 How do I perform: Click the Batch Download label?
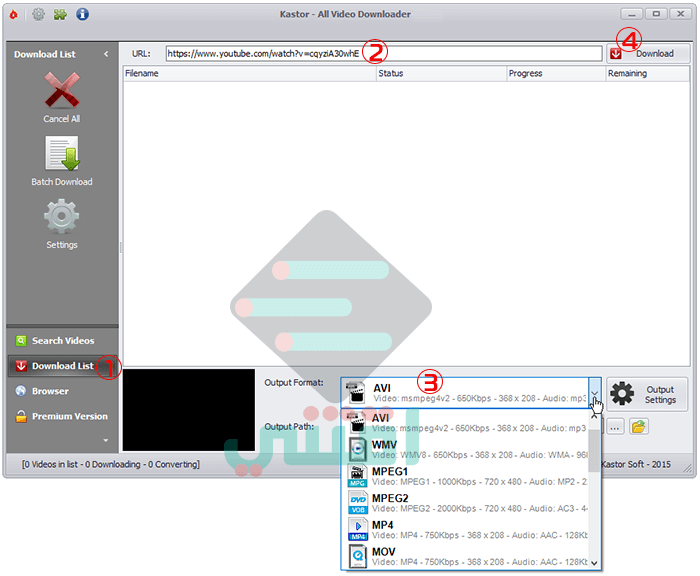[x=62, y=182]
